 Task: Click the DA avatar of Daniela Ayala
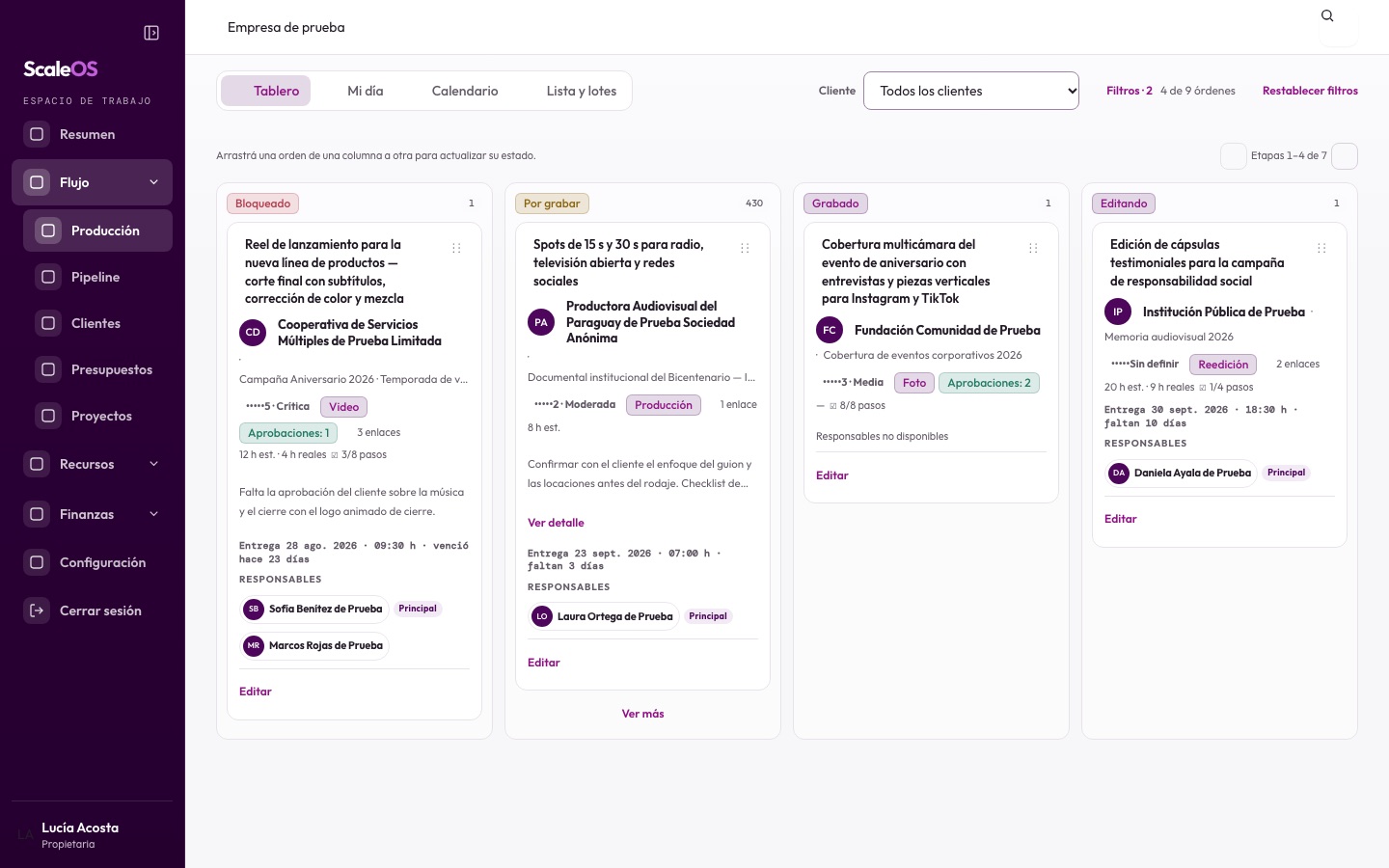pyautogui.click(x=1119, y=473)
